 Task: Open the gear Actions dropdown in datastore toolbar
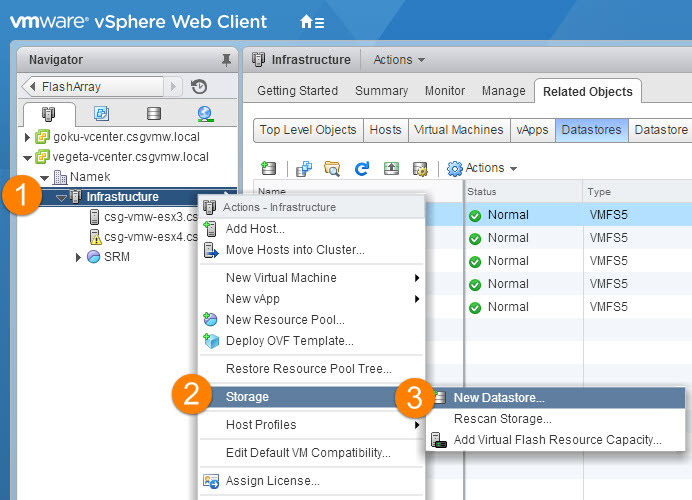point(481,168)
